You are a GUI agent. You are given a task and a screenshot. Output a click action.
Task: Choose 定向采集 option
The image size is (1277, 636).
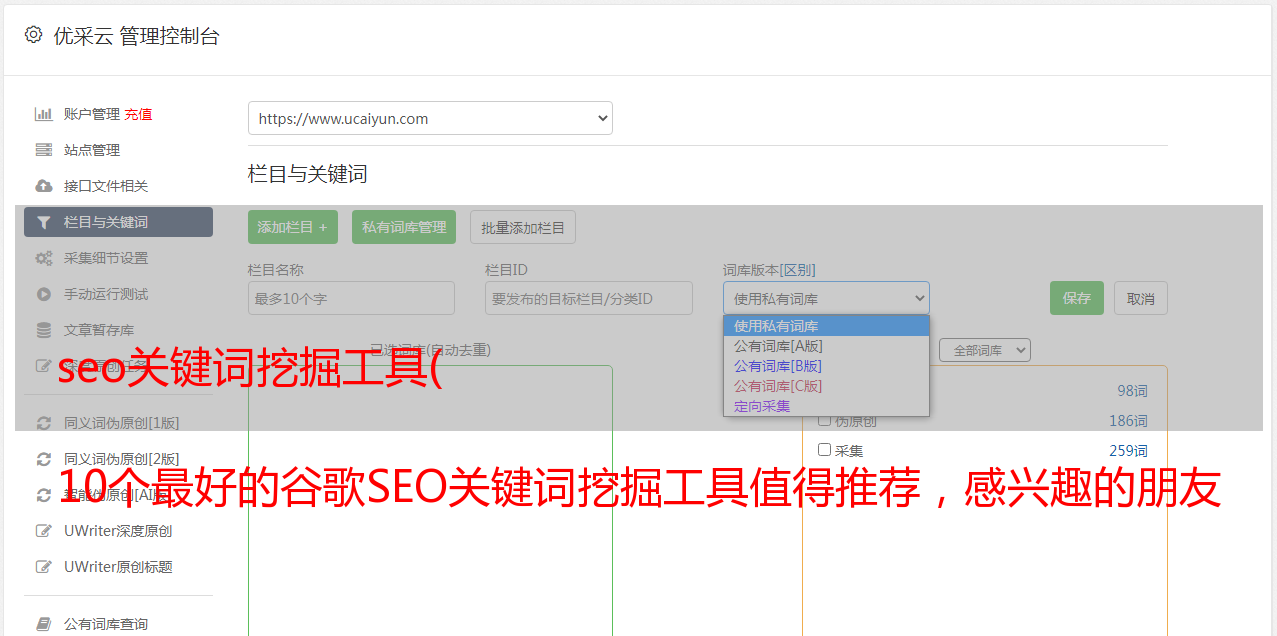826,406
